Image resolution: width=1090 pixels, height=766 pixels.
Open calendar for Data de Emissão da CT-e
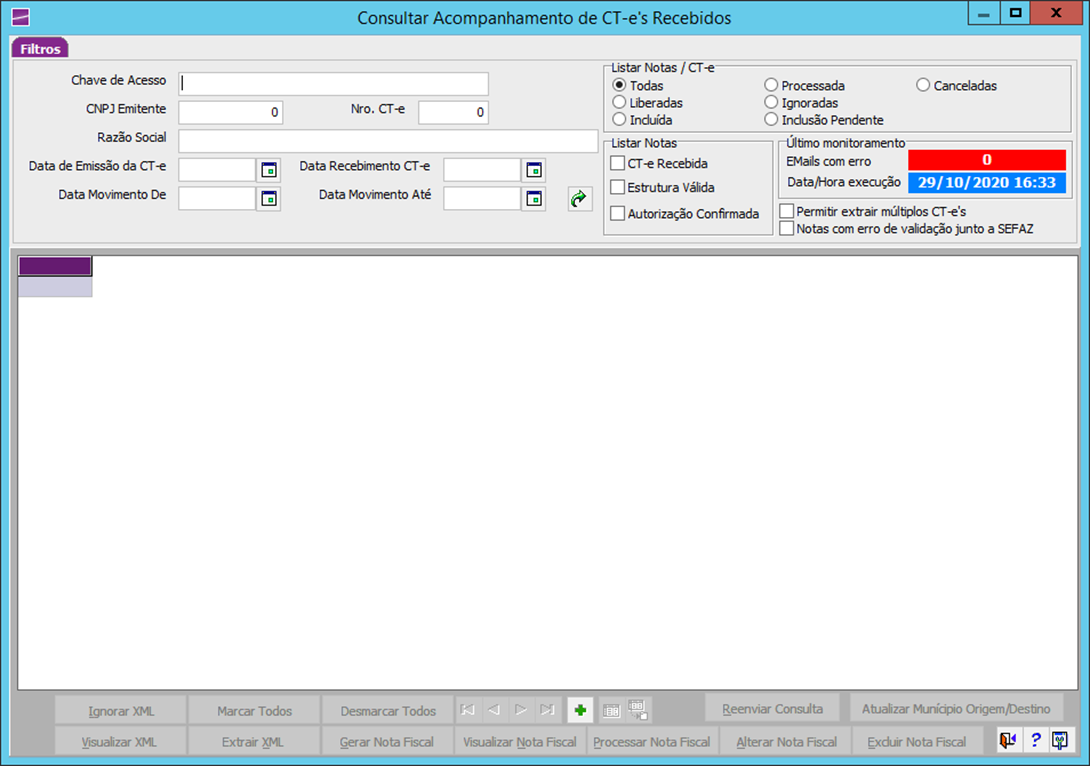pyautogui.click(x=268, y=170)
